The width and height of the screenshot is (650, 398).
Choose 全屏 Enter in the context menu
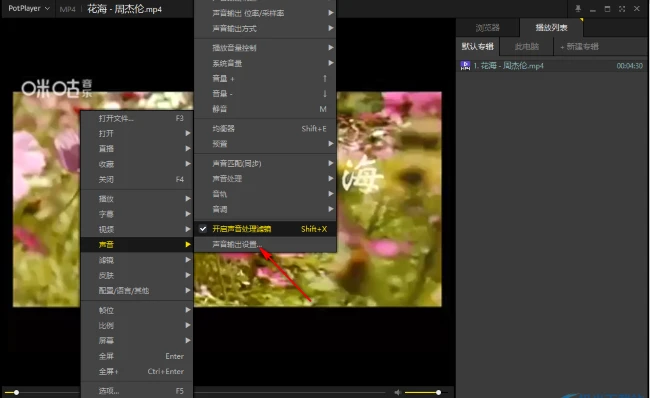click(137, 356)
